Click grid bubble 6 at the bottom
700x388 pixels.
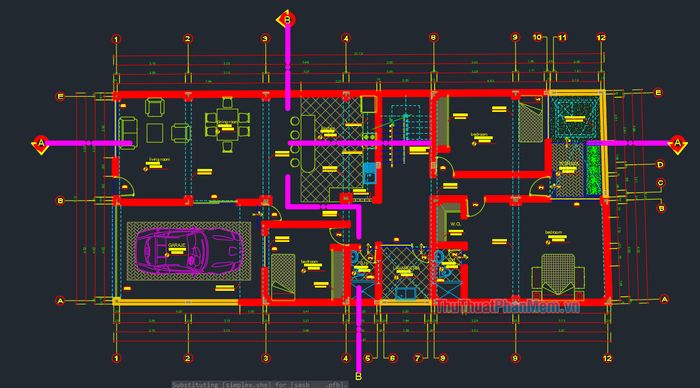[392, 358]
